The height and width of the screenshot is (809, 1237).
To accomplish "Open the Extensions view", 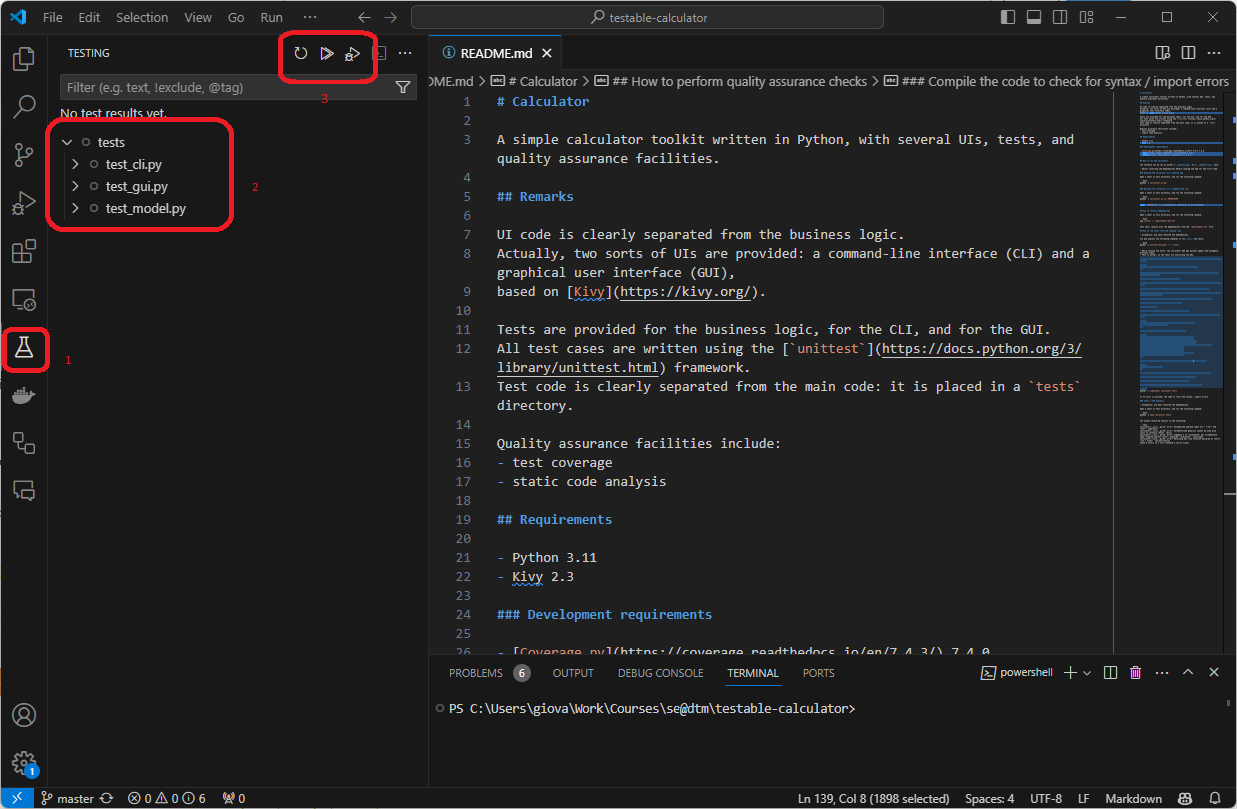I will click(24, 251).
